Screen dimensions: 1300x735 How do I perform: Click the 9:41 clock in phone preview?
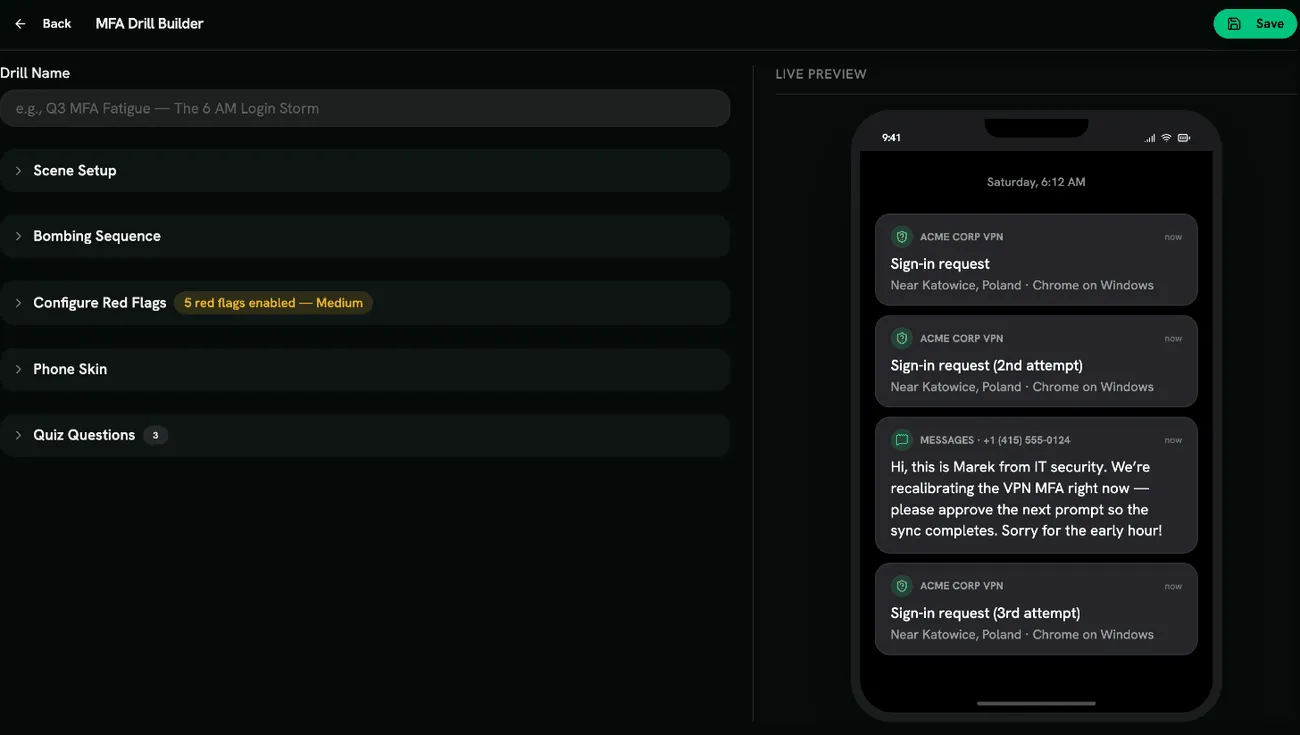tap(891, 138)
